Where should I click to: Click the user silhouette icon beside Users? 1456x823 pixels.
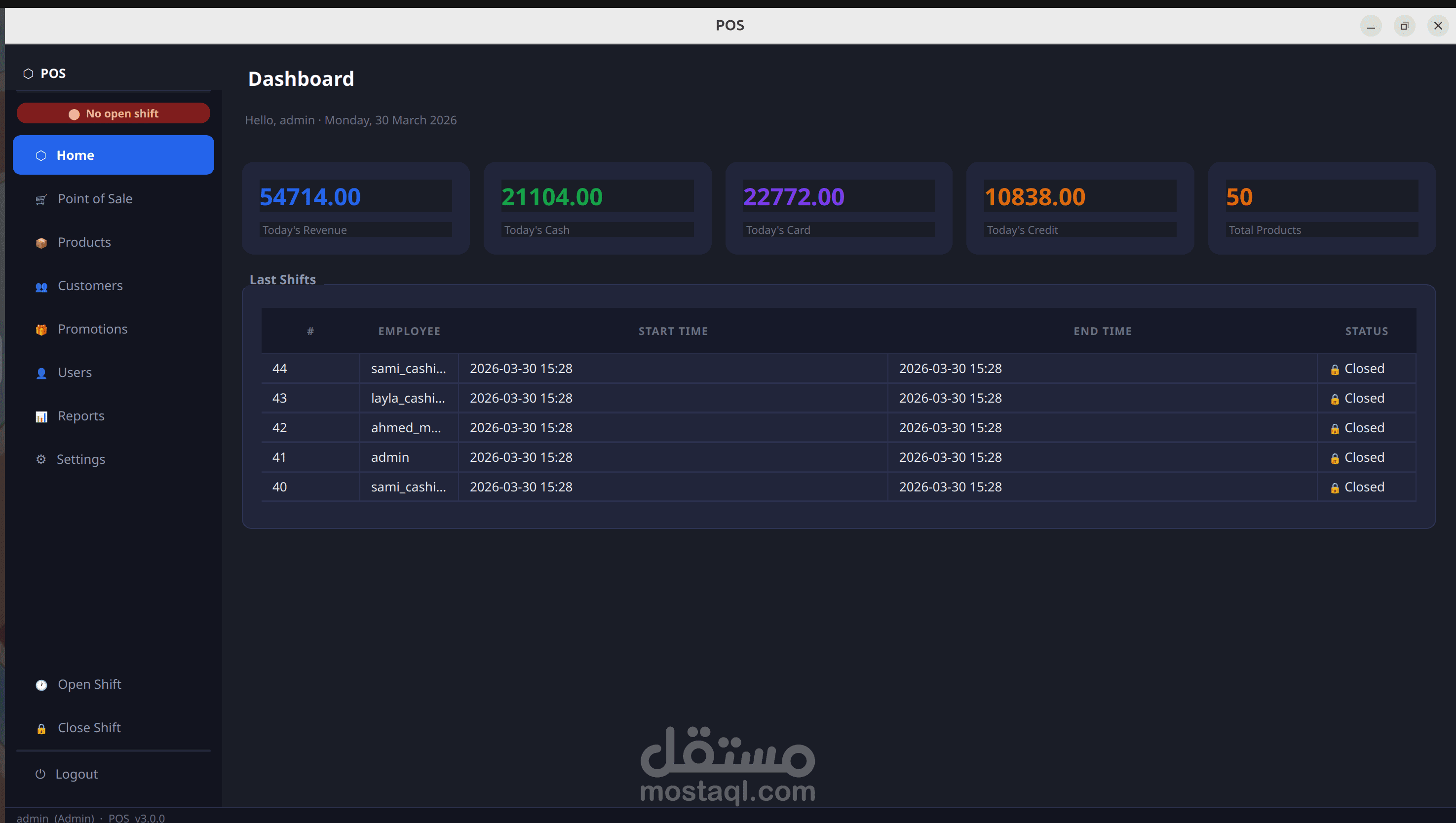point(41,373)
